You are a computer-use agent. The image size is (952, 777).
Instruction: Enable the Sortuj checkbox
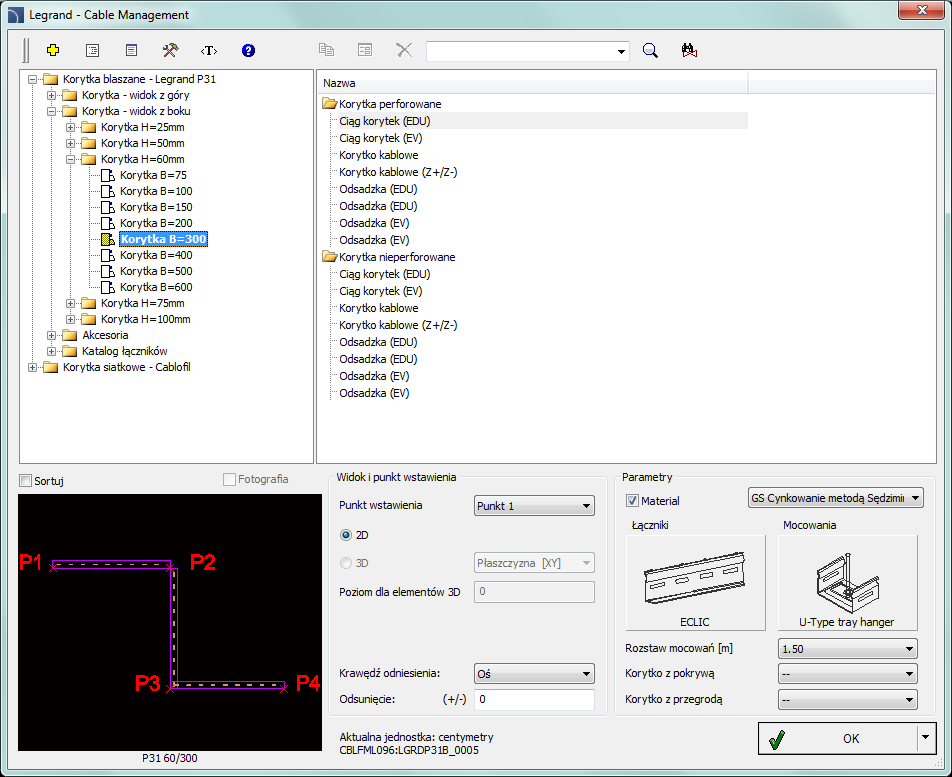point(26,481)
